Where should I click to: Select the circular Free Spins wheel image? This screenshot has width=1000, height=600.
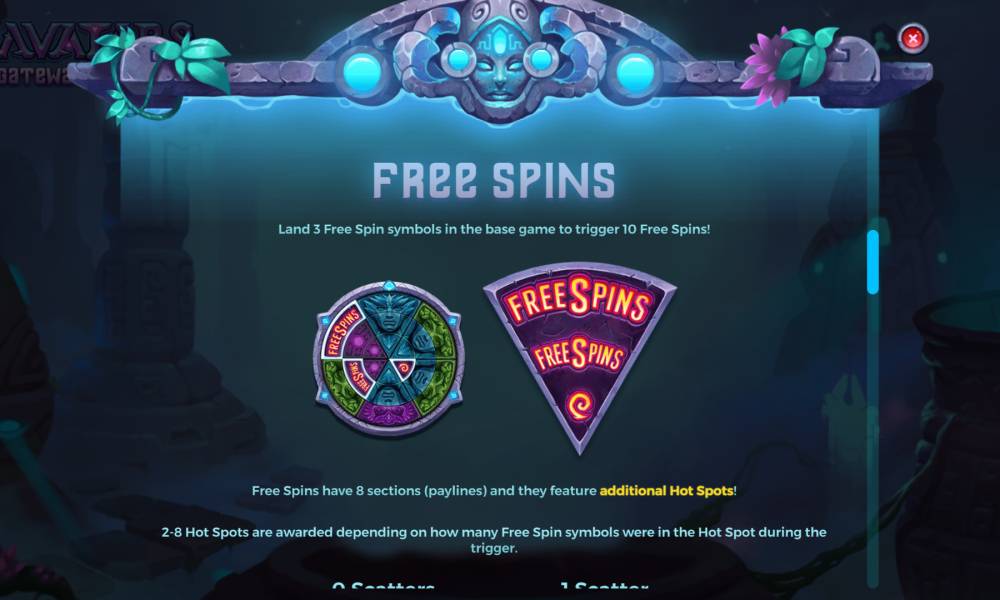[x=389, y=359]
